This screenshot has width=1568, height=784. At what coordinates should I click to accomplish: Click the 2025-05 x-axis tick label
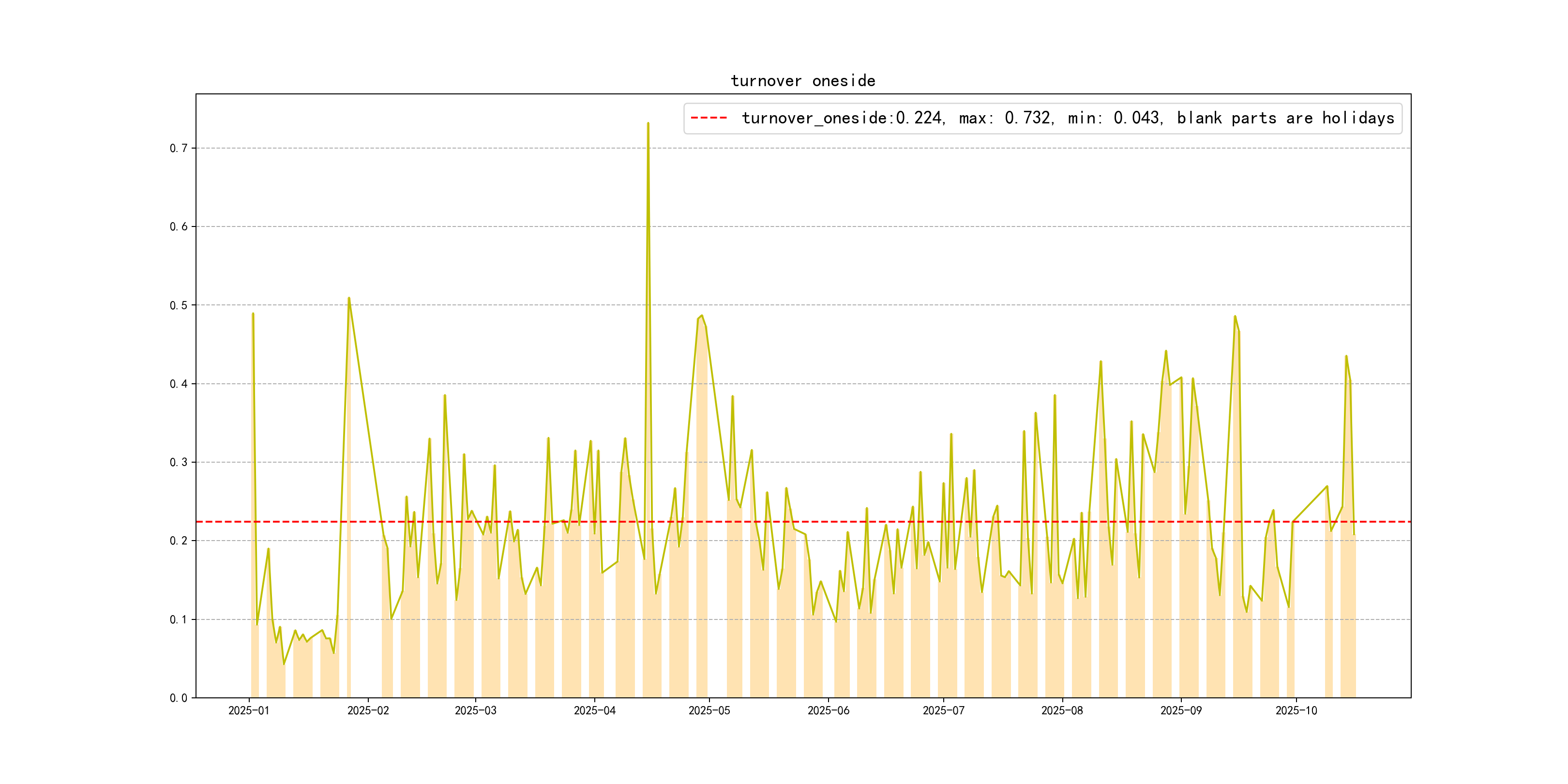pos(709,711)
